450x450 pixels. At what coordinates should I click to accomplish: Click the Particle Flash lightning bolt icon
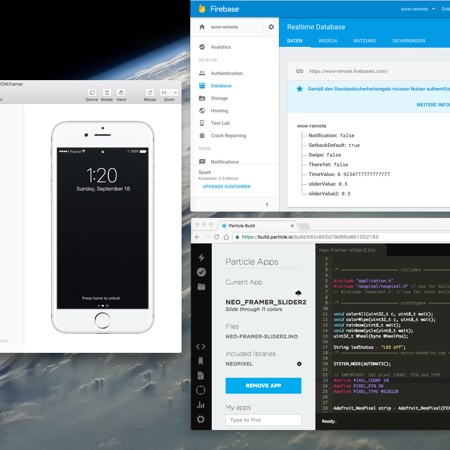click(201, 257)
